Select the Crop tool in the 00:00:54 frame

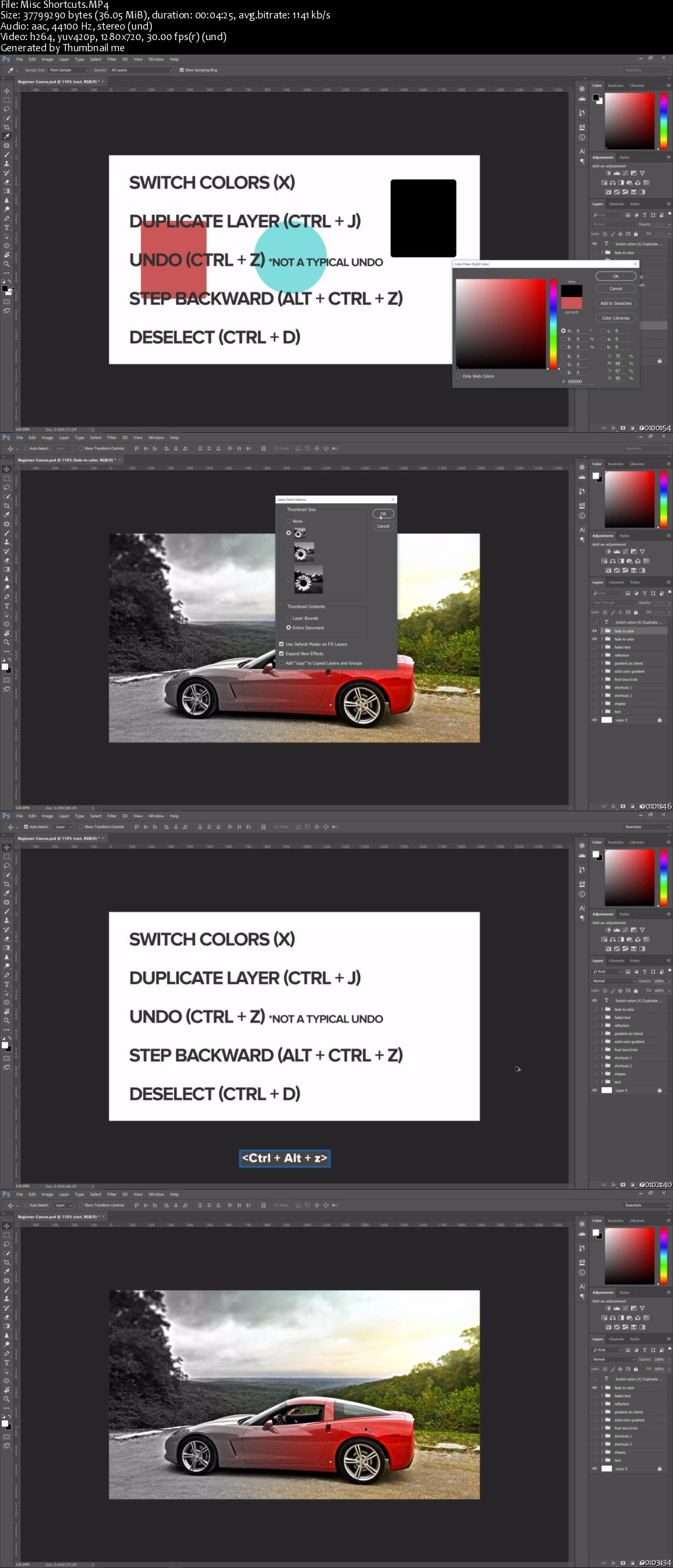7,127
